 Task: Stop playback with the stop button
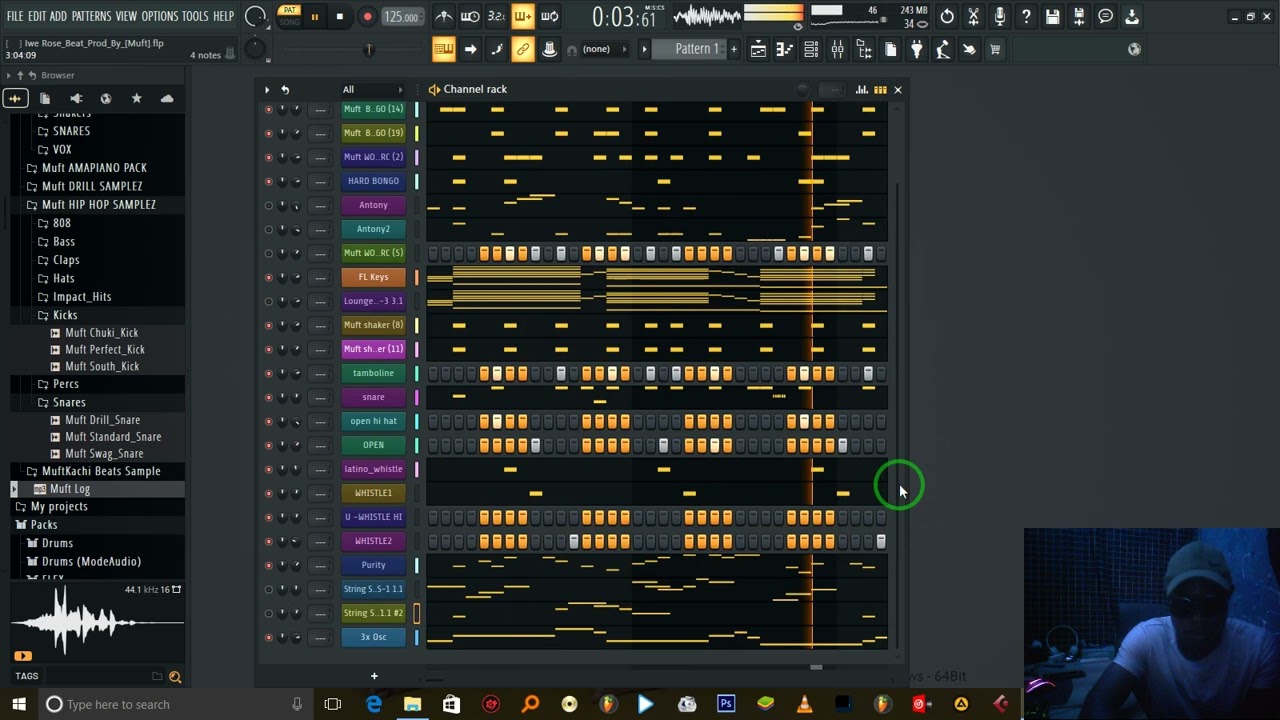[x=340, y=17]
